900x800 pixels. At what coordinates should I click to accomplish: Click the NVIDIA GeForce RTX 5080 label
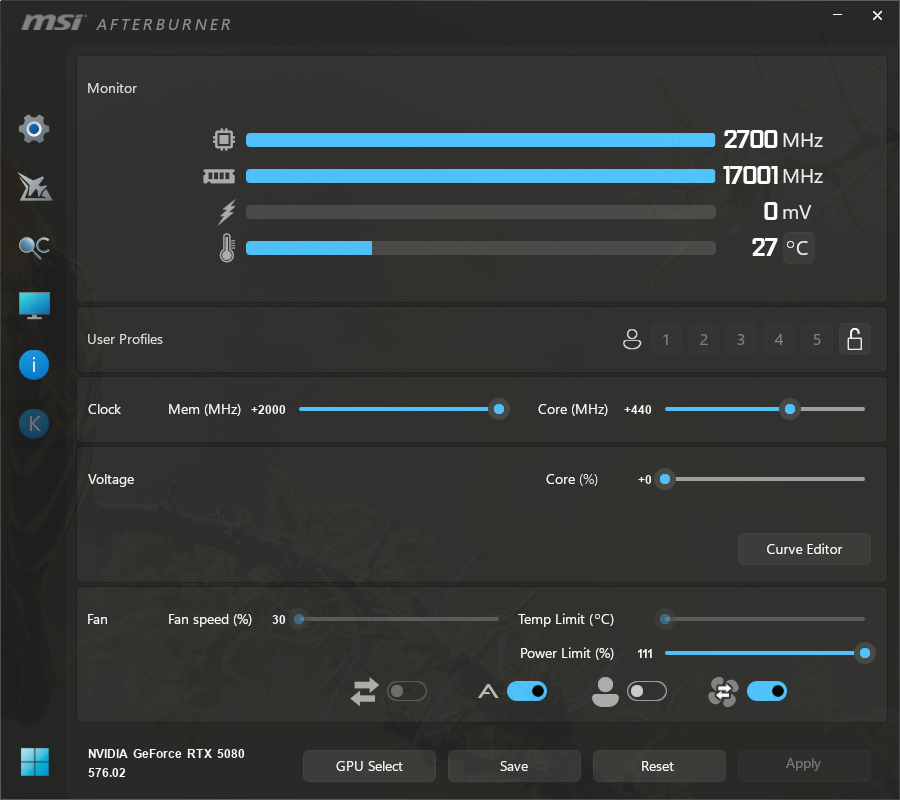[166, 754]
